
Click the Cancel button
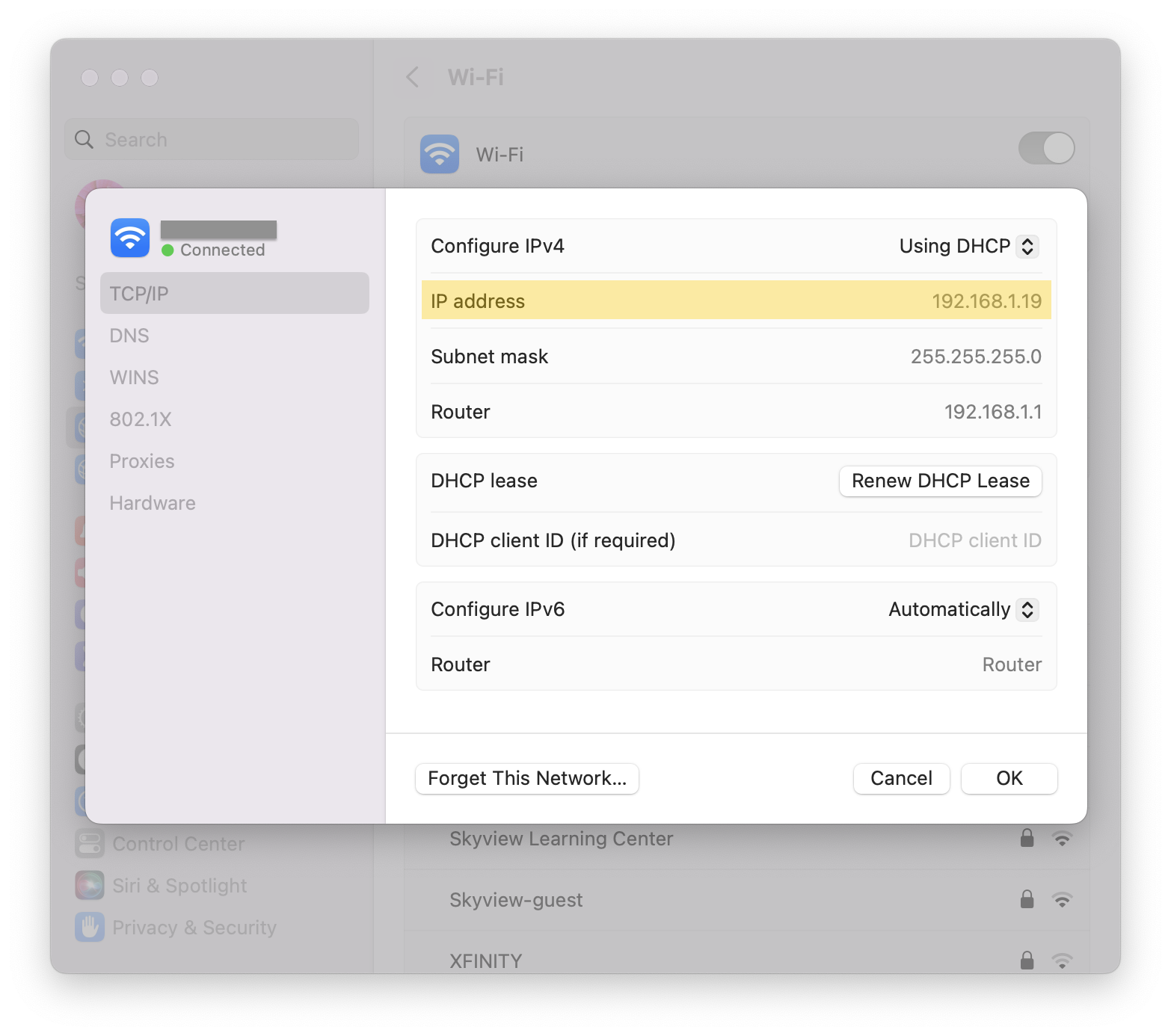coord(901,778)
